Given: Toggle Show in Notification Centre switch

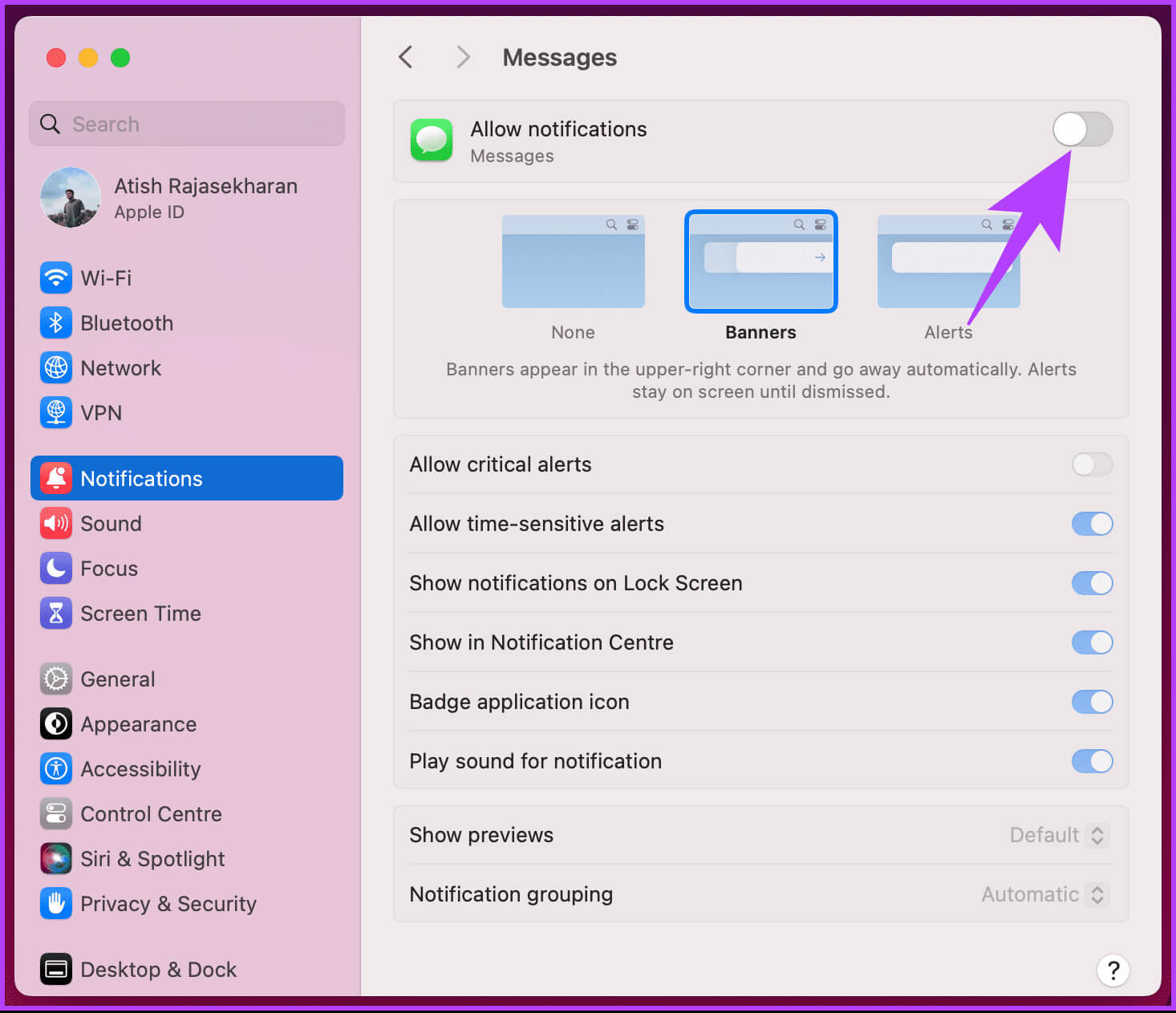Looking at the screenshot, I should [1093, 642].
